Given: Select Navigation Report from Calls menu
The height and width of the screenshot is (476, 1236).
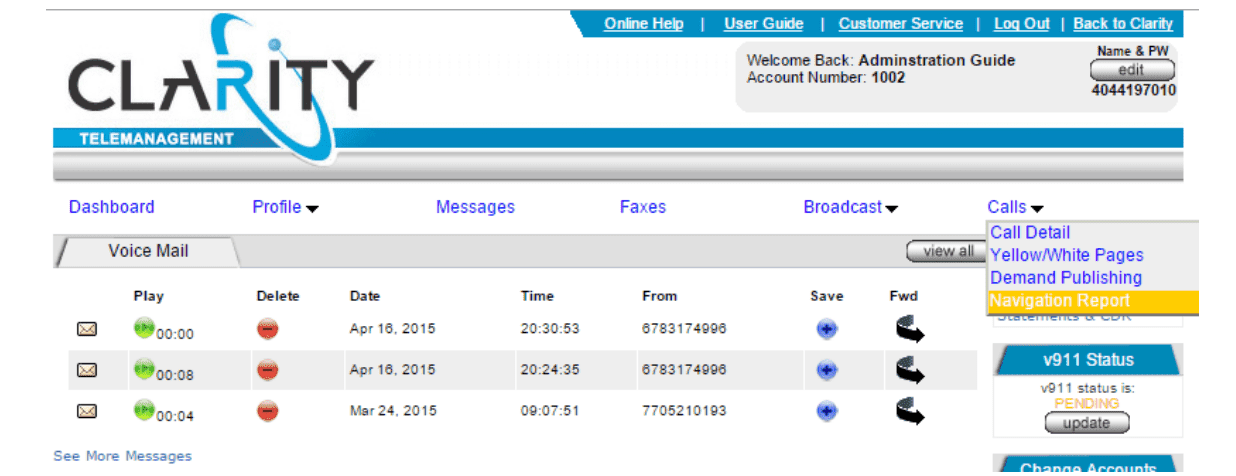Looking at the screenshot, I should tap(1060, 301).
